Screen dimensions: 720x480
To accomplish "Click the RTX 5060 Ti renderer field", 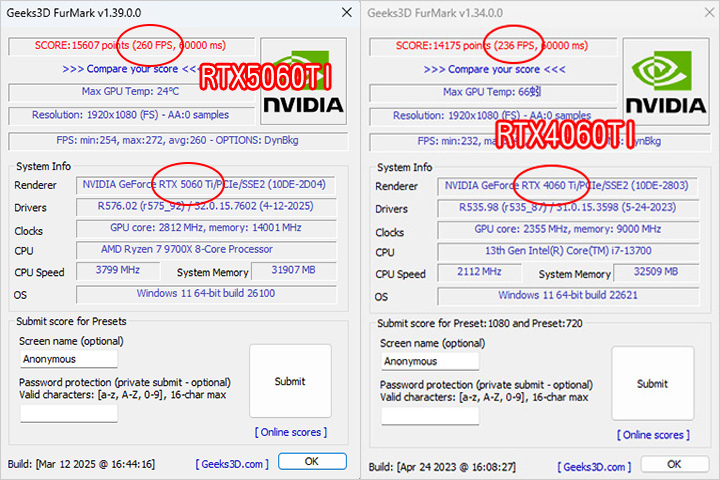I will [x=206, y=185].
